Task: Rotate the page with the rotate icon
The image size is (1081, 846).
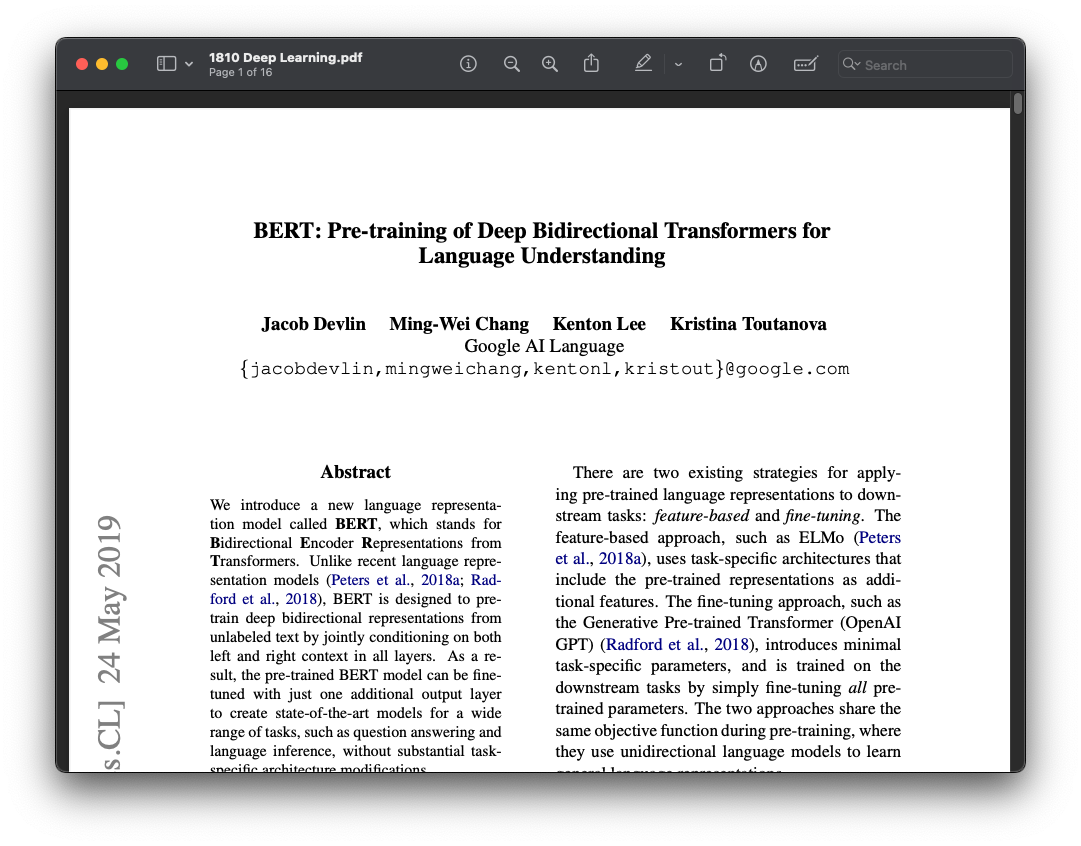Action: [718, 63]
